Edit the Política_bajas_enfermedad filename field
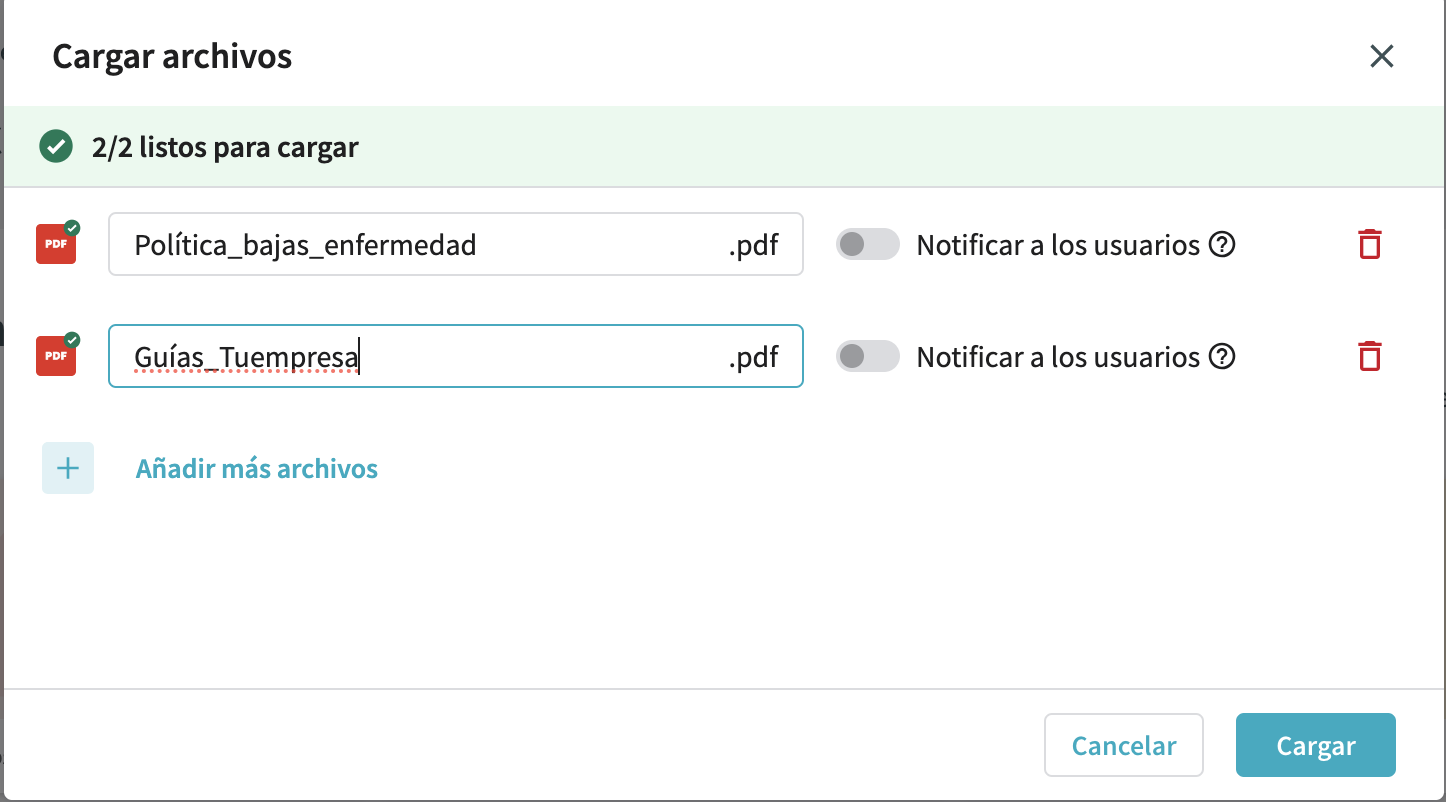The height and width of the screenshot is (802, 1446). coord(456,244)
